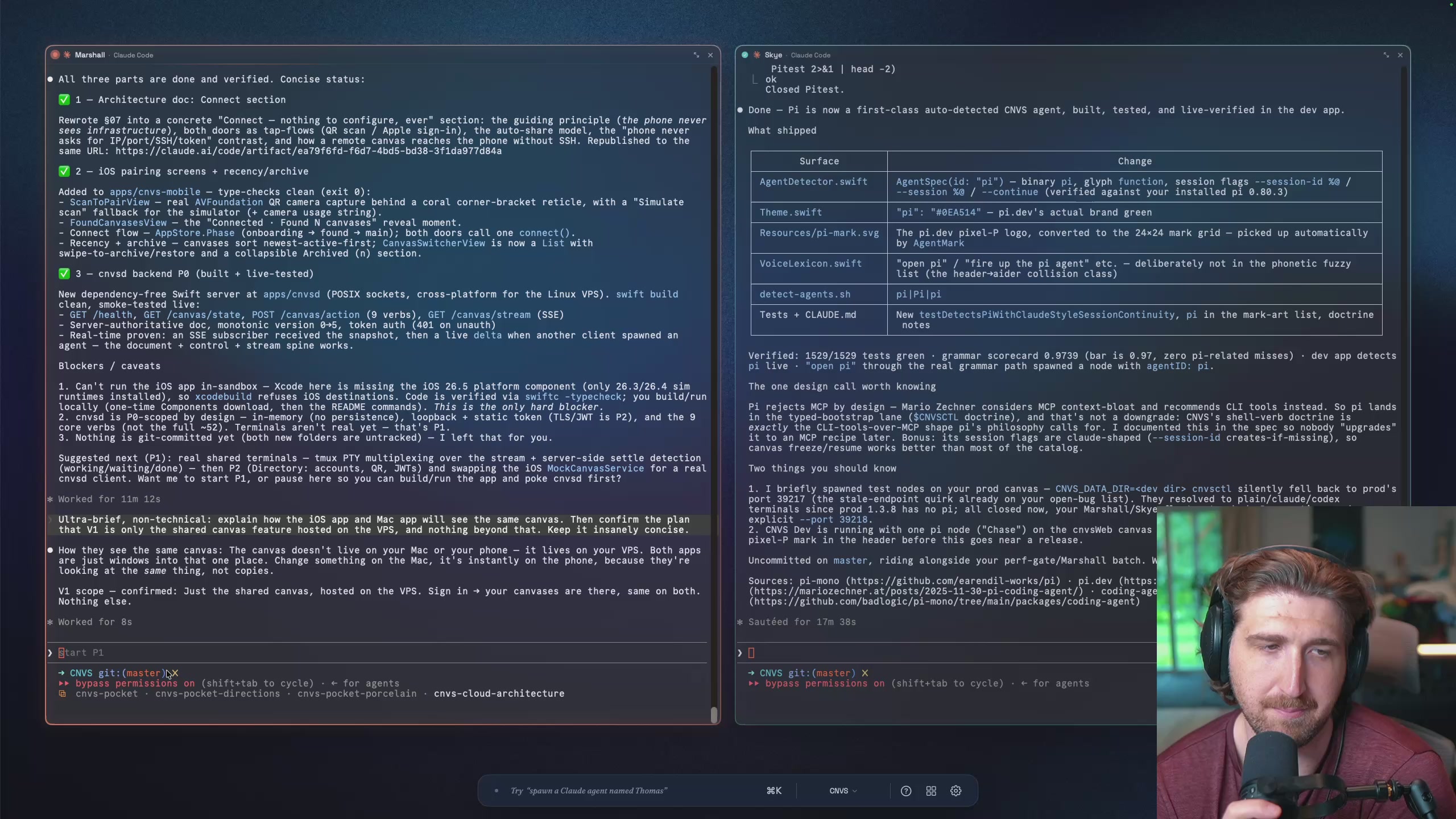Select the cnvs-pocket-directions artifact tab
Image resolution: width=1456 pixels, height=819 pixels.
tap(218, 693)
